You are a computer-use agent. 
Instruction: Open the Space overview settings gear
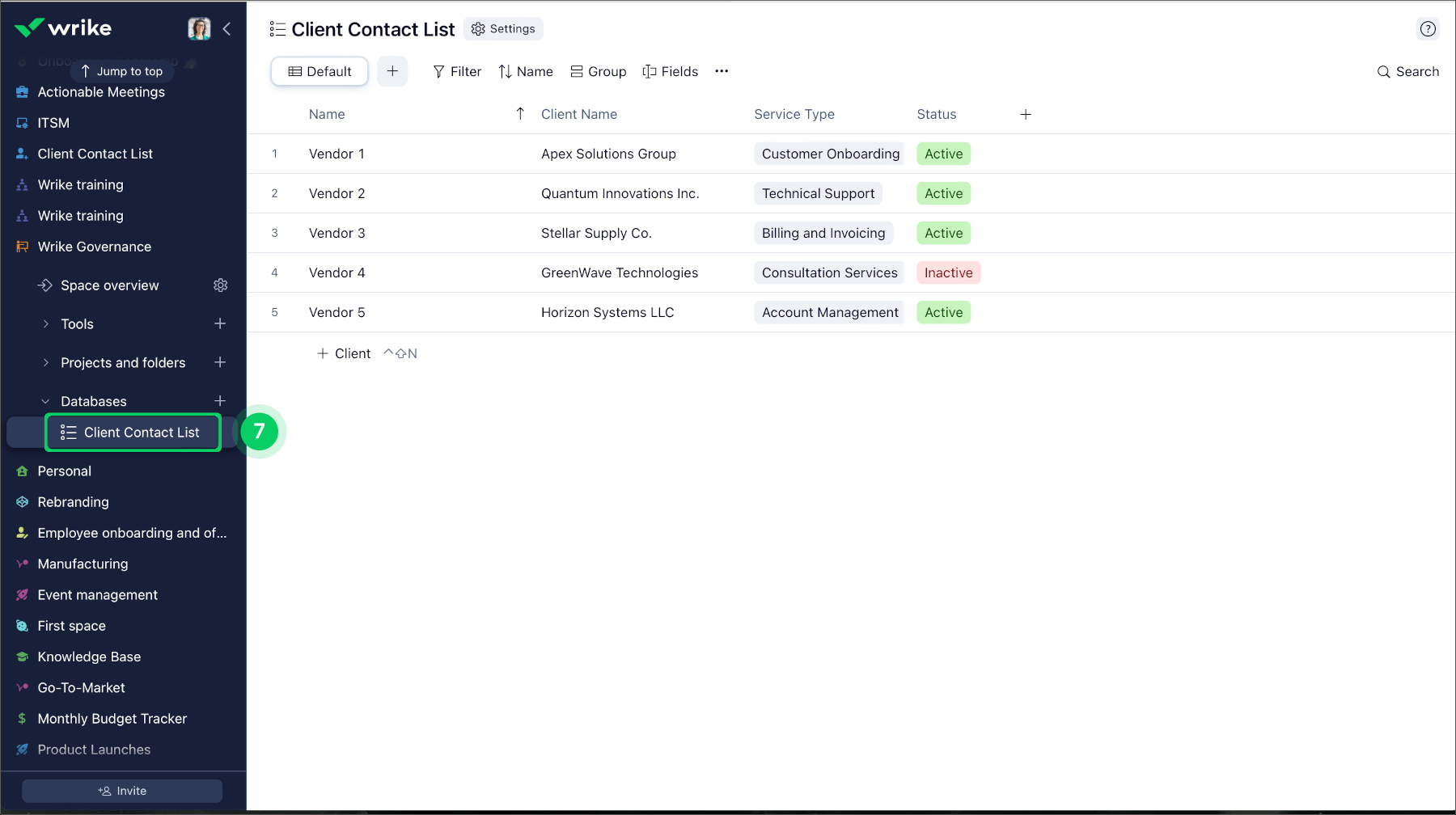(220, 285)
